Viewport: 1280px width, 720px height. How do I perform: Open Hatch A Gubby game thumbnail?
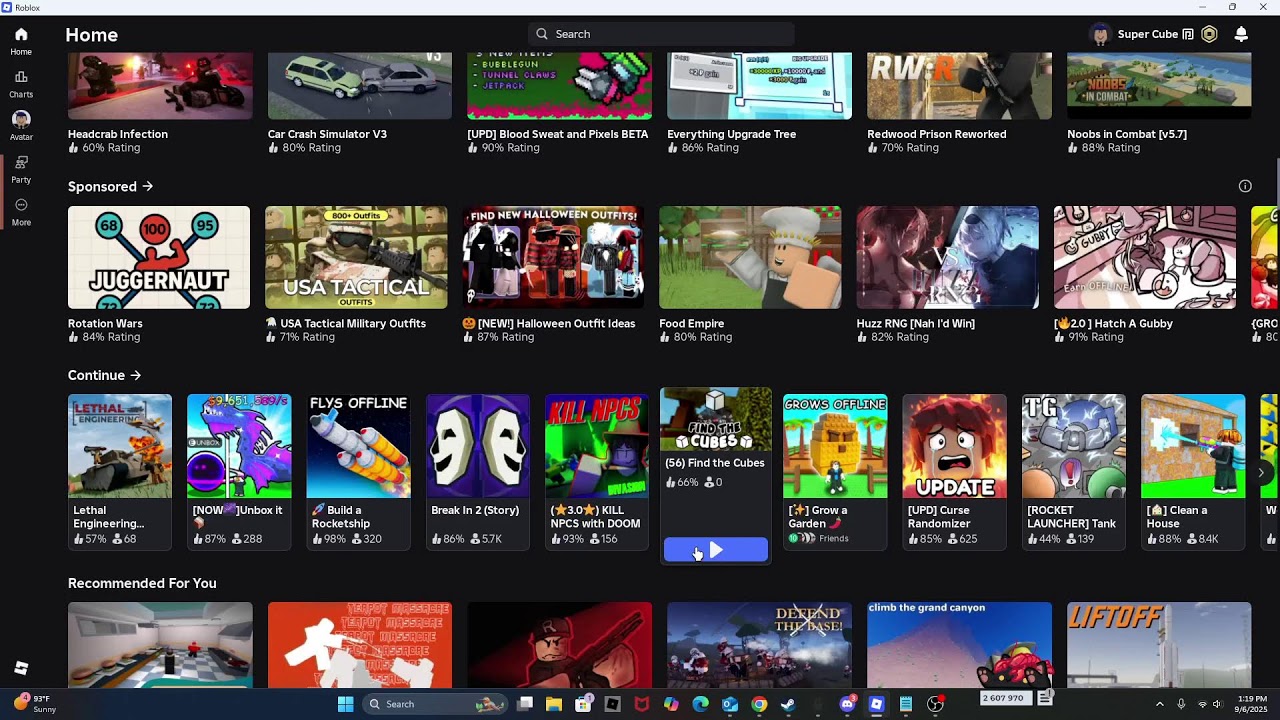tap(1145, 257)
